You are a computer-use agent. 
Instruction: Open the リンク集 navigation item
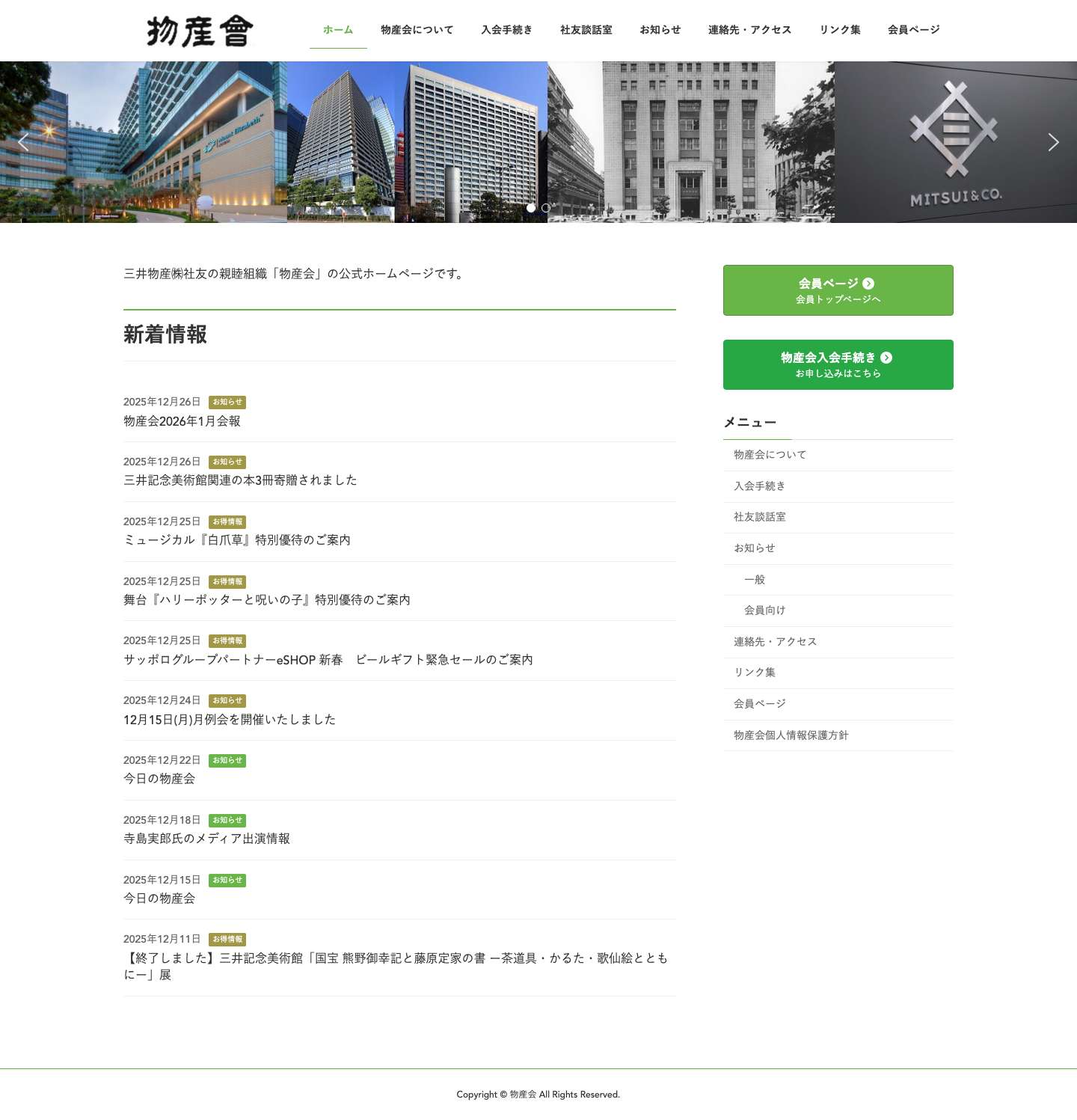[x=841, y=30]
